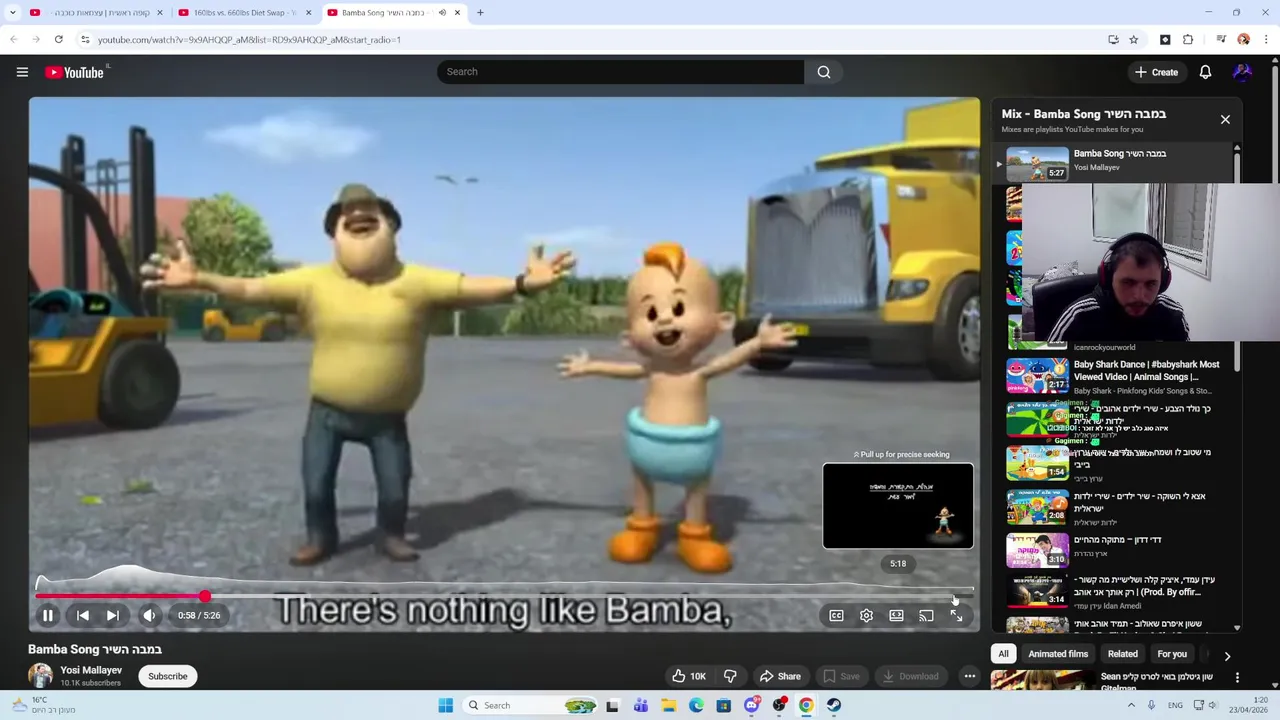
Task: Open browser media controls icon
Action: [1221, 40]
